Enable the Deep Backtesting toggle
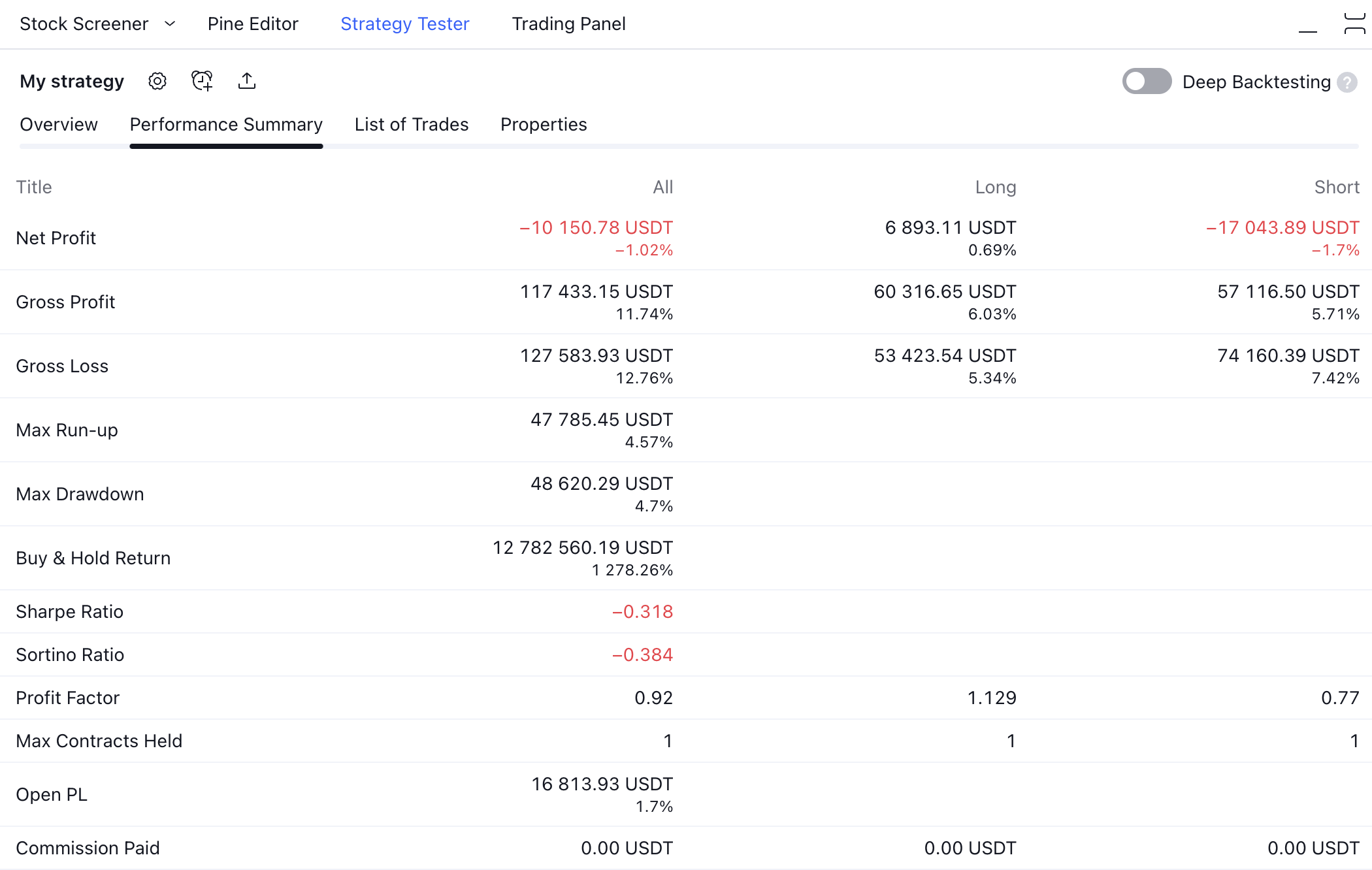 [1147, 82]
